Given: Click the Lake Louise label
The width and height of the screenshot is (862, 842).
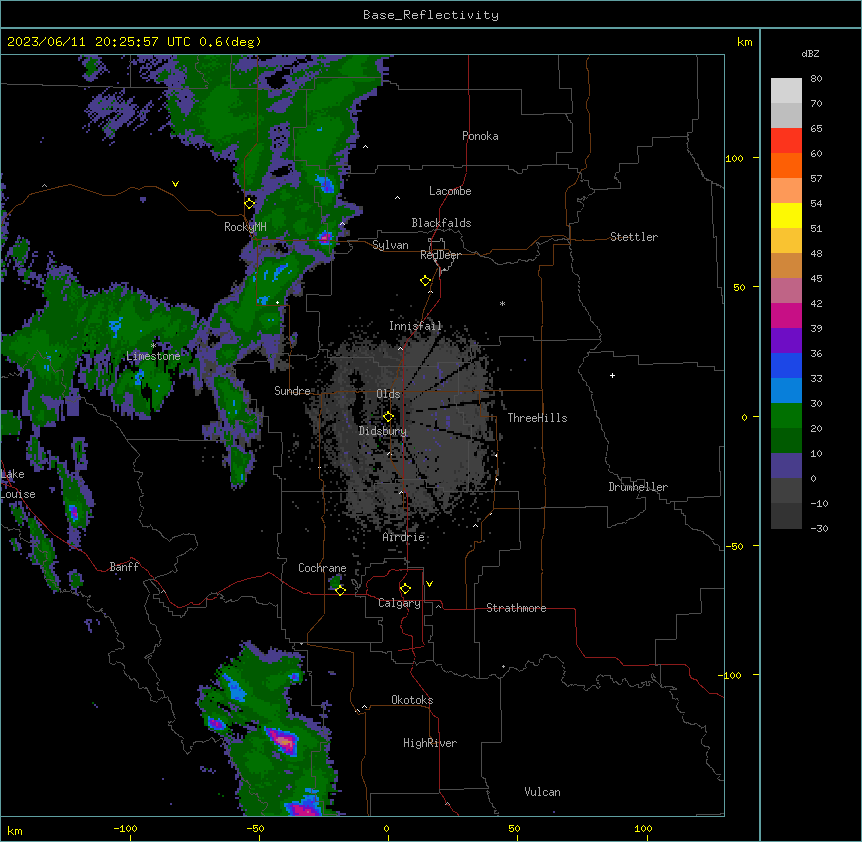Looking at the screenshot, I should [x=16, y=484].
